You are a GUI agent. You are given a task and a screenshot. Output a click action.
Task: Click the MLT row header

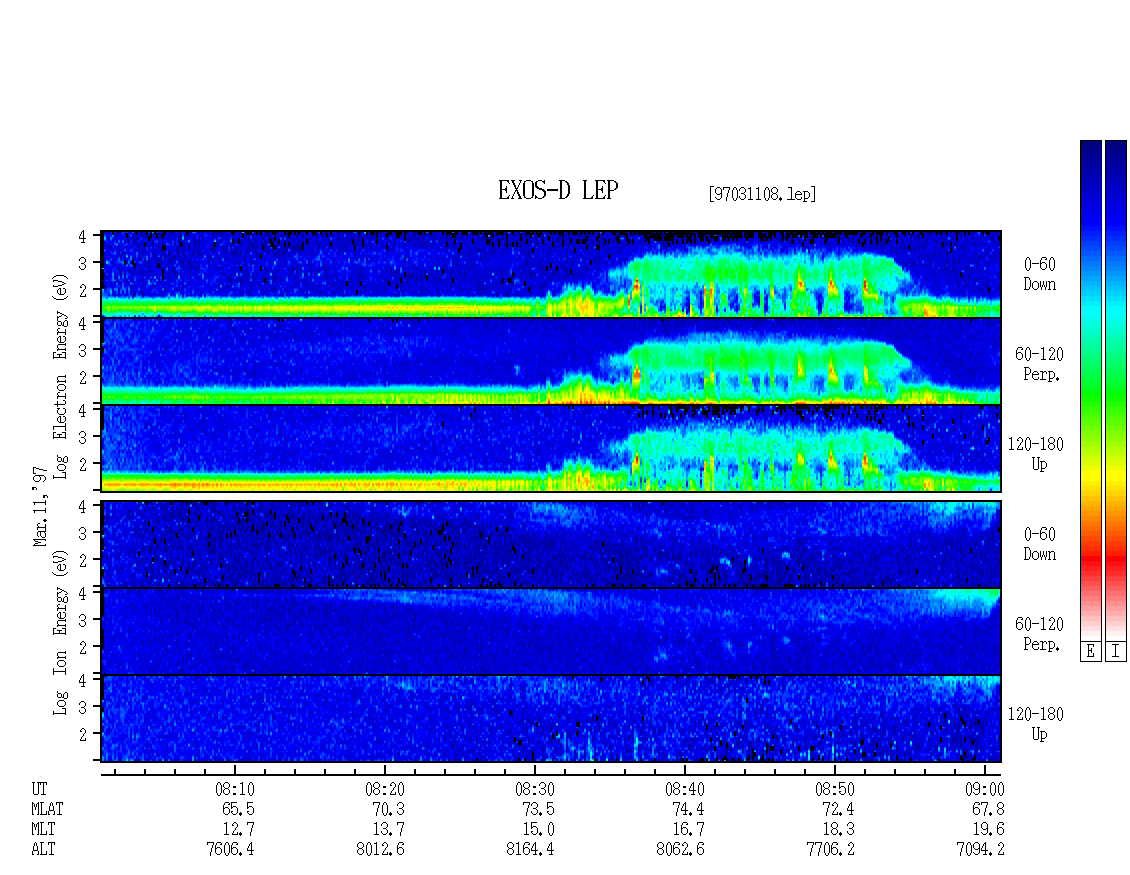(43, 830)
